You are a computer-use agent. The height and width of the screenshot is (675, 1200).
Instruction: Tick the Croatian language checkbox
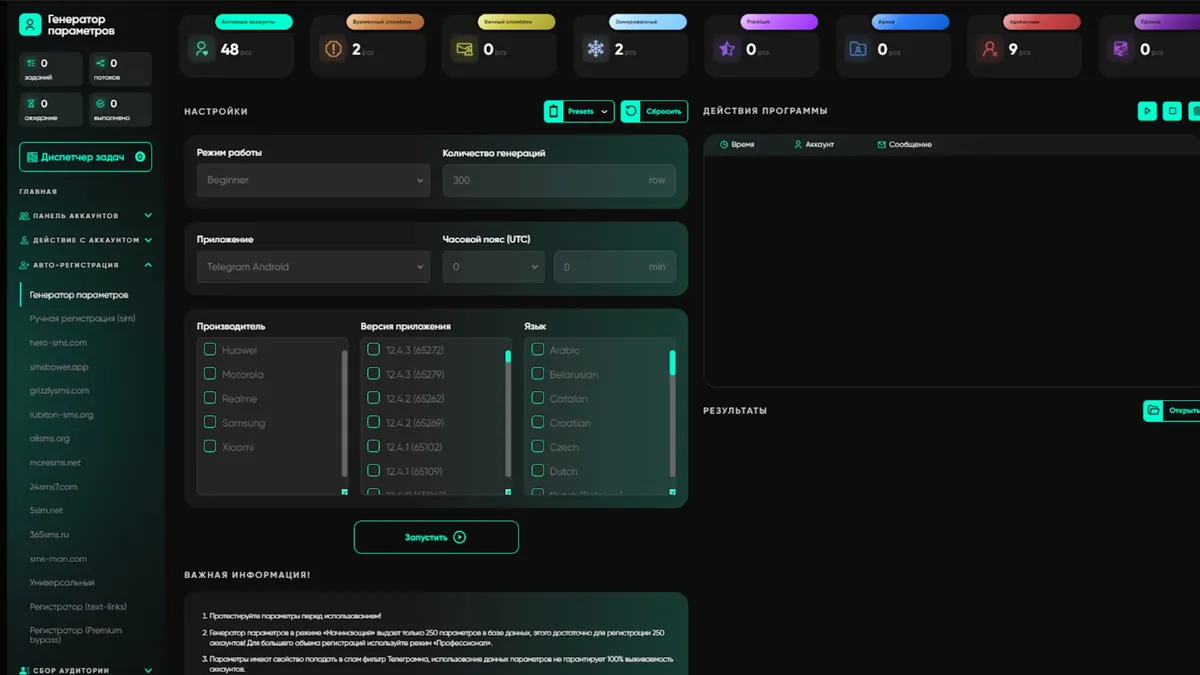click(x=538, y=422)
